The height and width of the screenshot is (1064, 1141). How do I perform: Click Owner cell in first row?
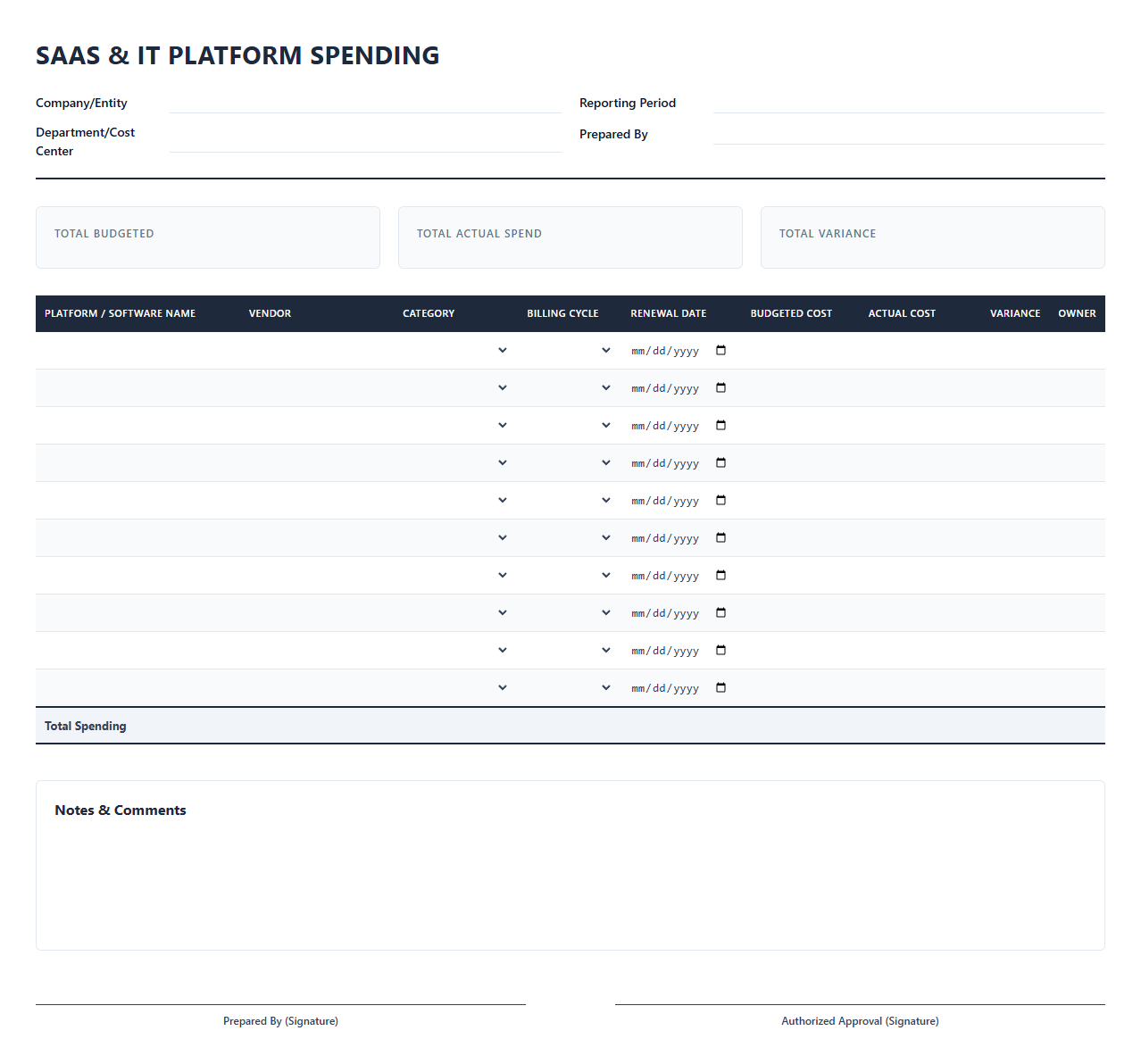point(1077,351)
